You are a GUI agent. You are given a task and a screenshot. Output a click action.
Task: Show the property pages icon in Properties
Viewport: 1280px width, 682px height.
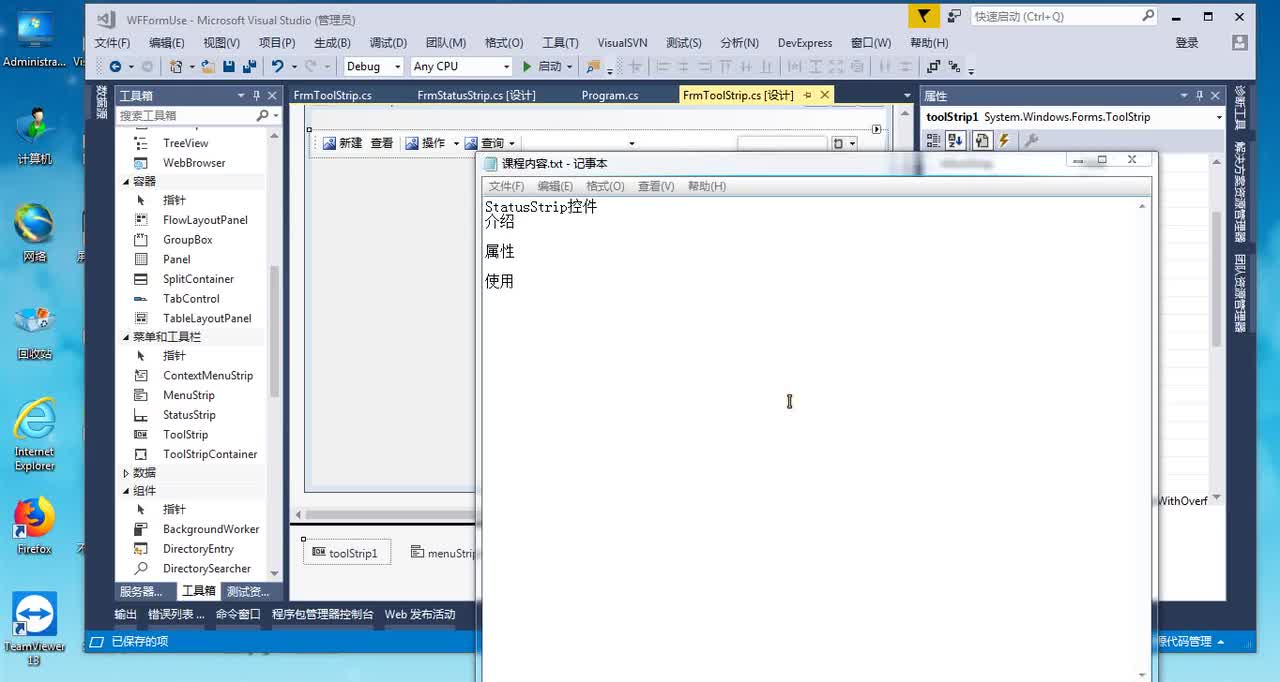982,141
